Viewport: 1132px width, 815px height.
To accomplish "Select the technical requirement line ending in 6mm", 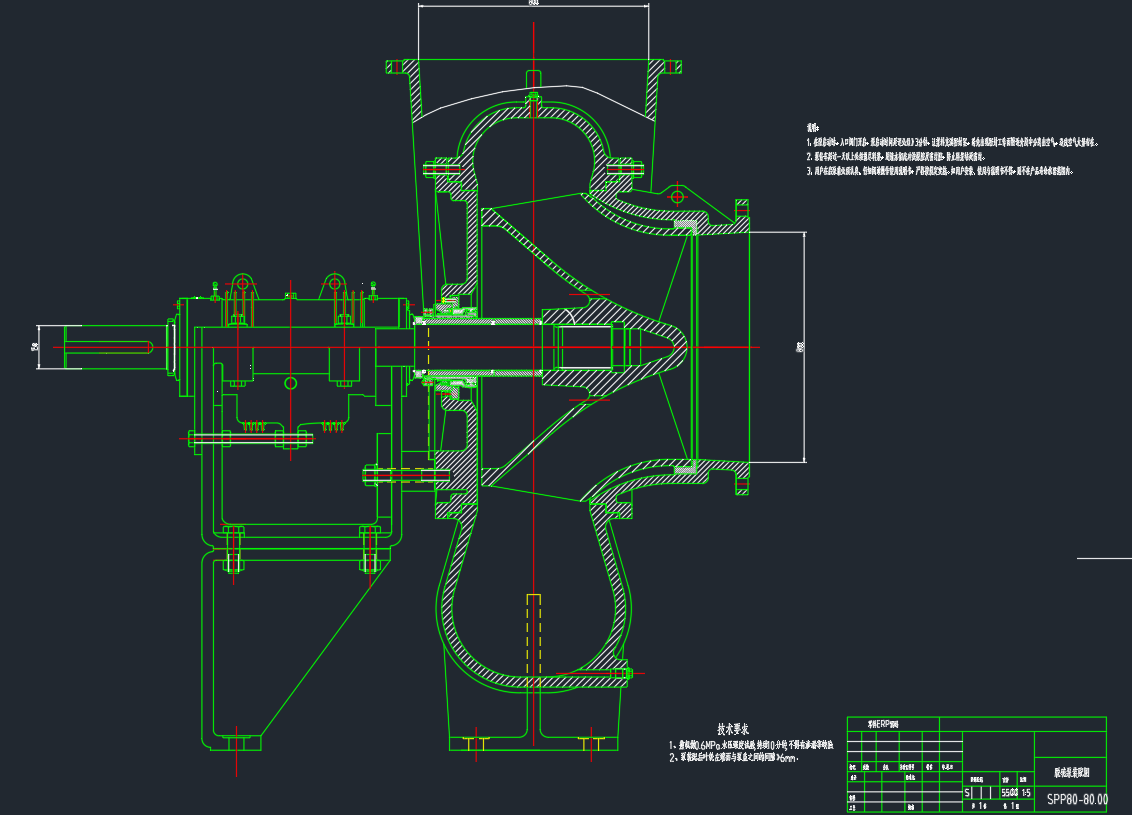I will click(x=734, y=759).
